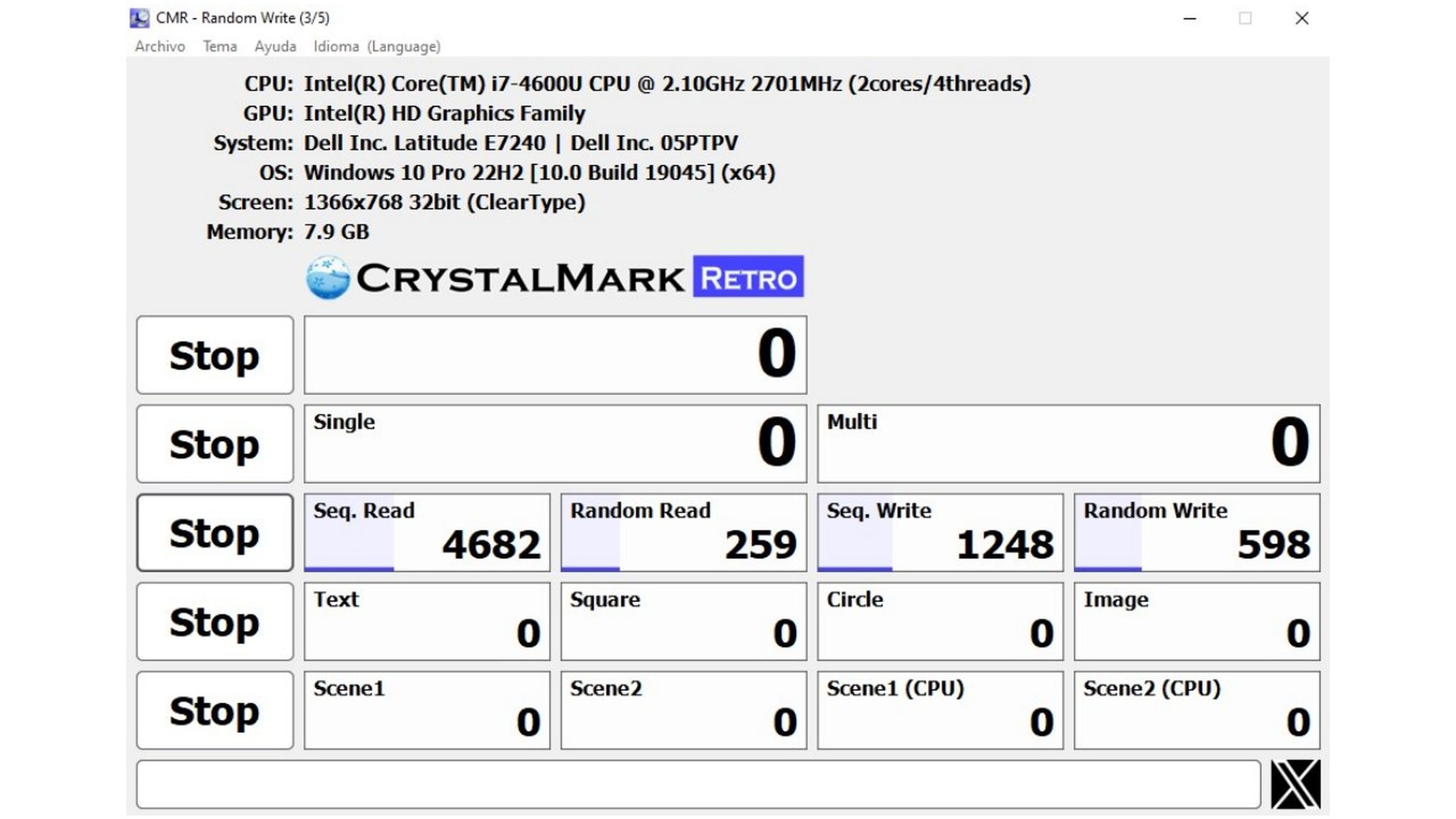Viewport: 1456px width, 819px height.
Task: Click the Scene2 (CPU) score cell
Action: click(x=1197, y=711)
